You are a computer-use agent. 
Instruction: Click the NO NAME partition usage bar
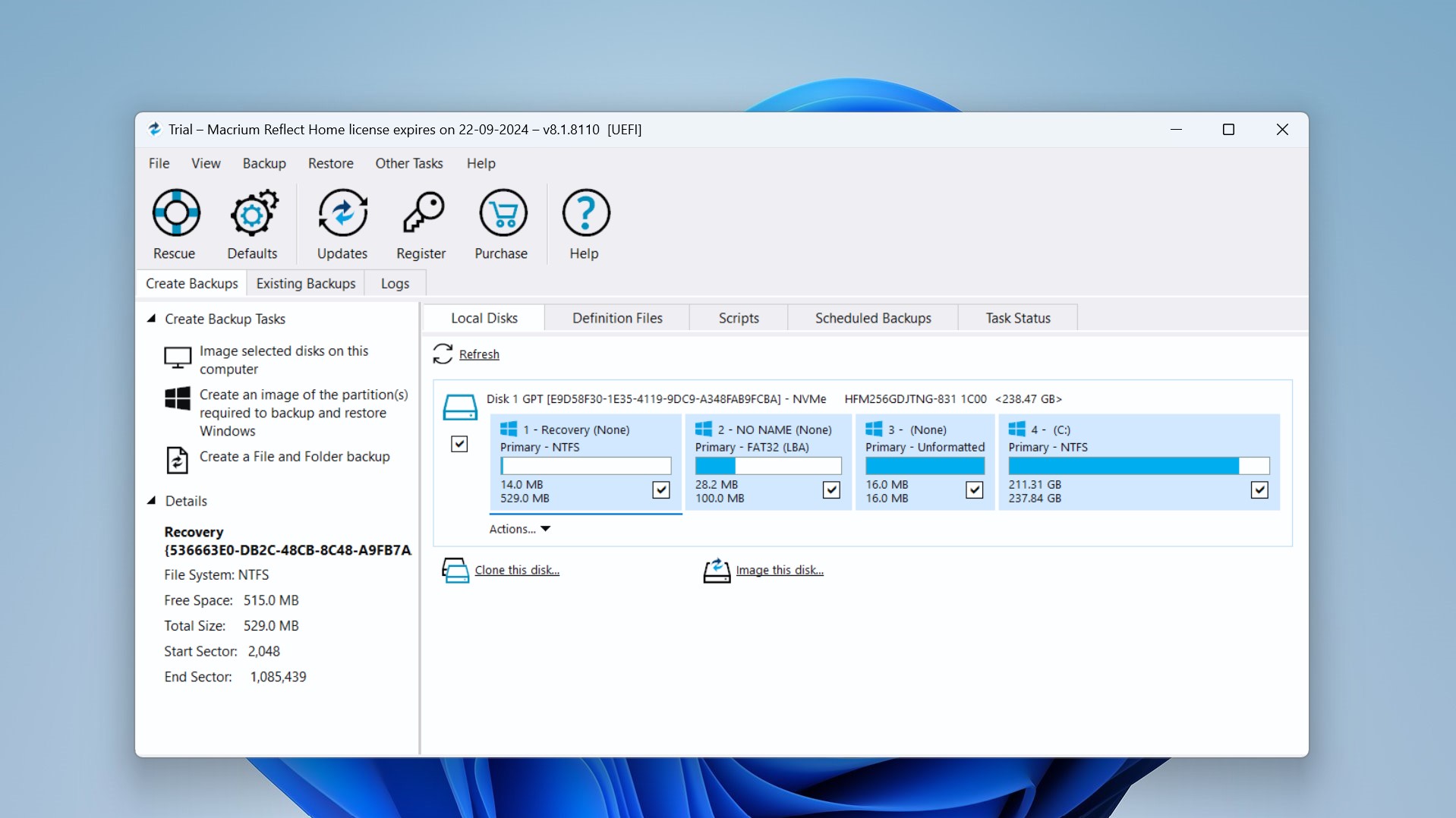(768, 465)
